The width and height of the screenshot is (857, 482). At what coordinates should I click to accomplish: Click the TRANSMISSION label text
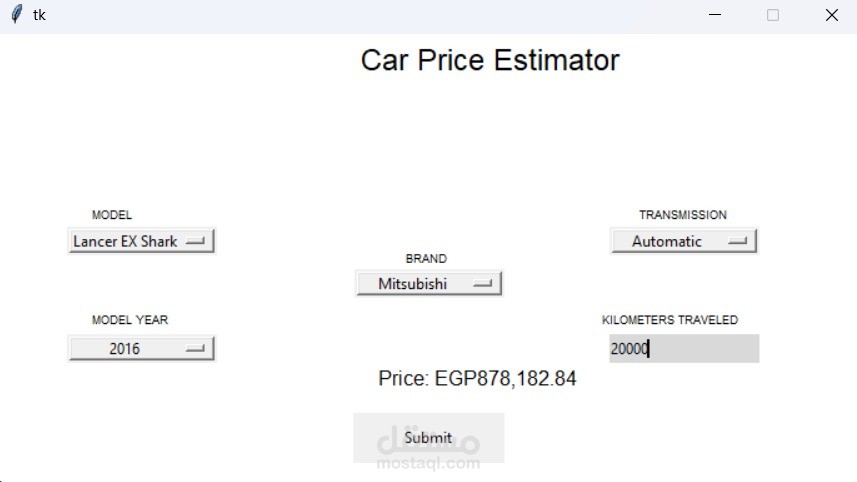pyautogui.click(x=683, y=215)
